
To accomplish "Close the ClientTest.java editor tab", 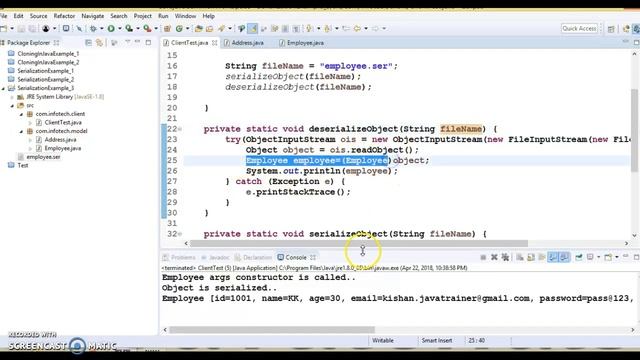I will [x=215, y=42].
